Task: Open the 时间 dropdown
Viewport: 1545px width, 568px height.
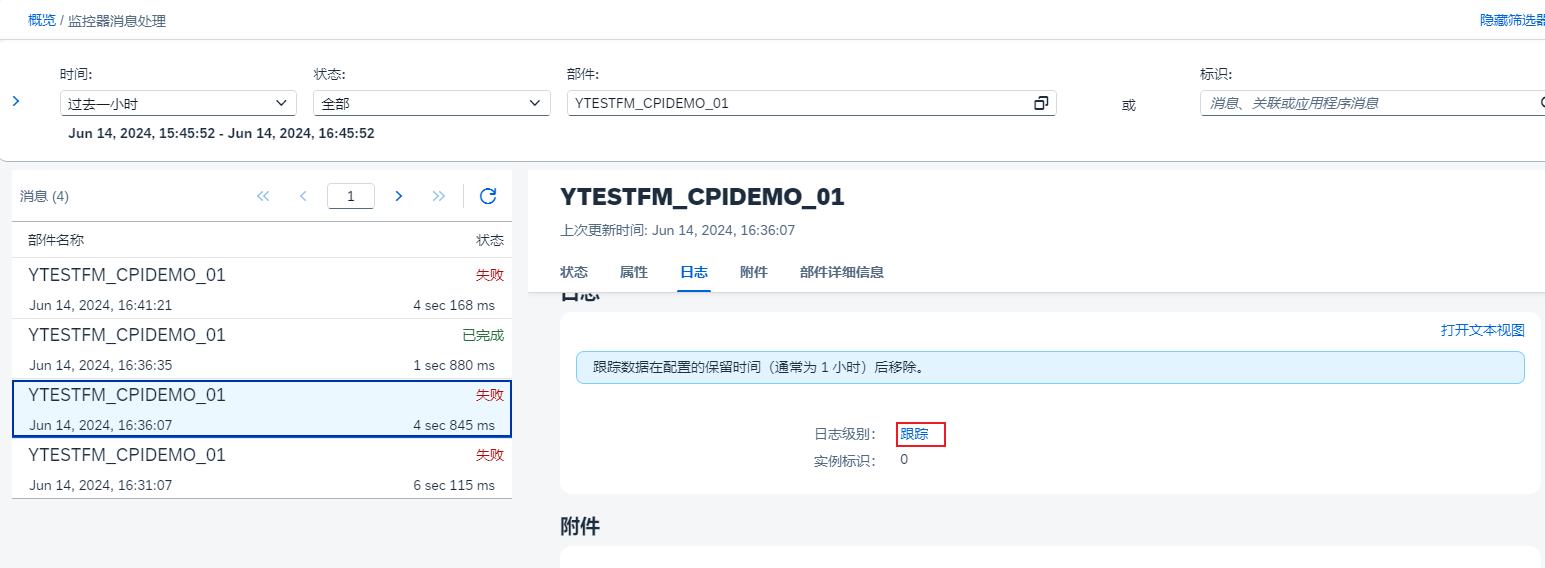Action: (x=178, y=103)
